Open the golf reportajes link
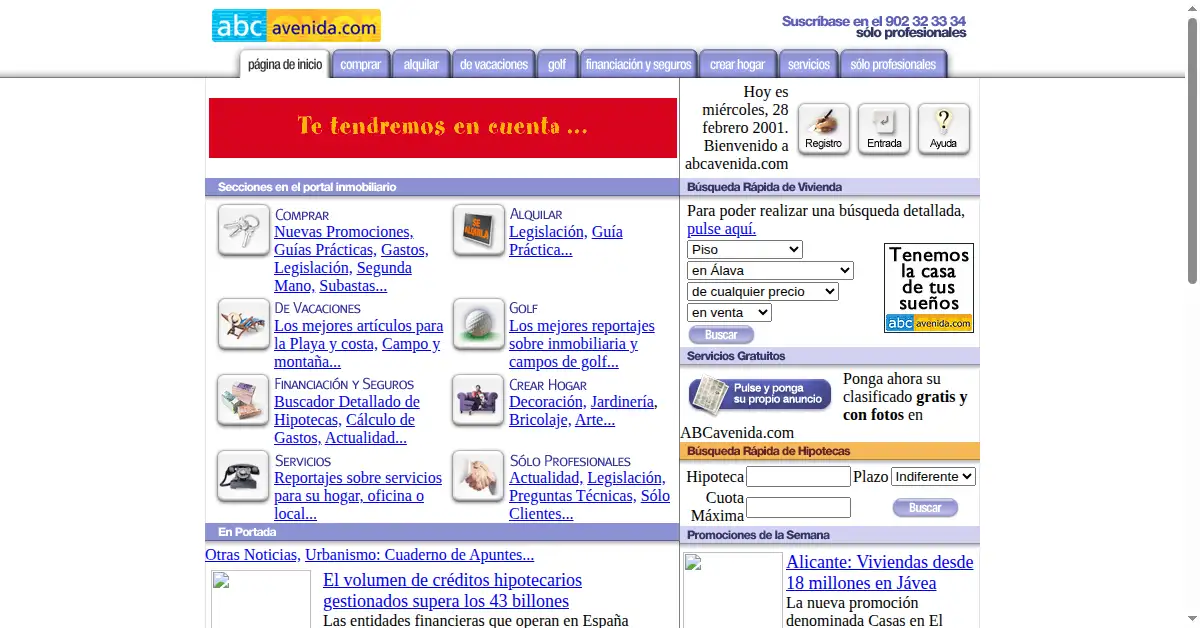This screenshot has height=628, width=1200. click(582, 344)
